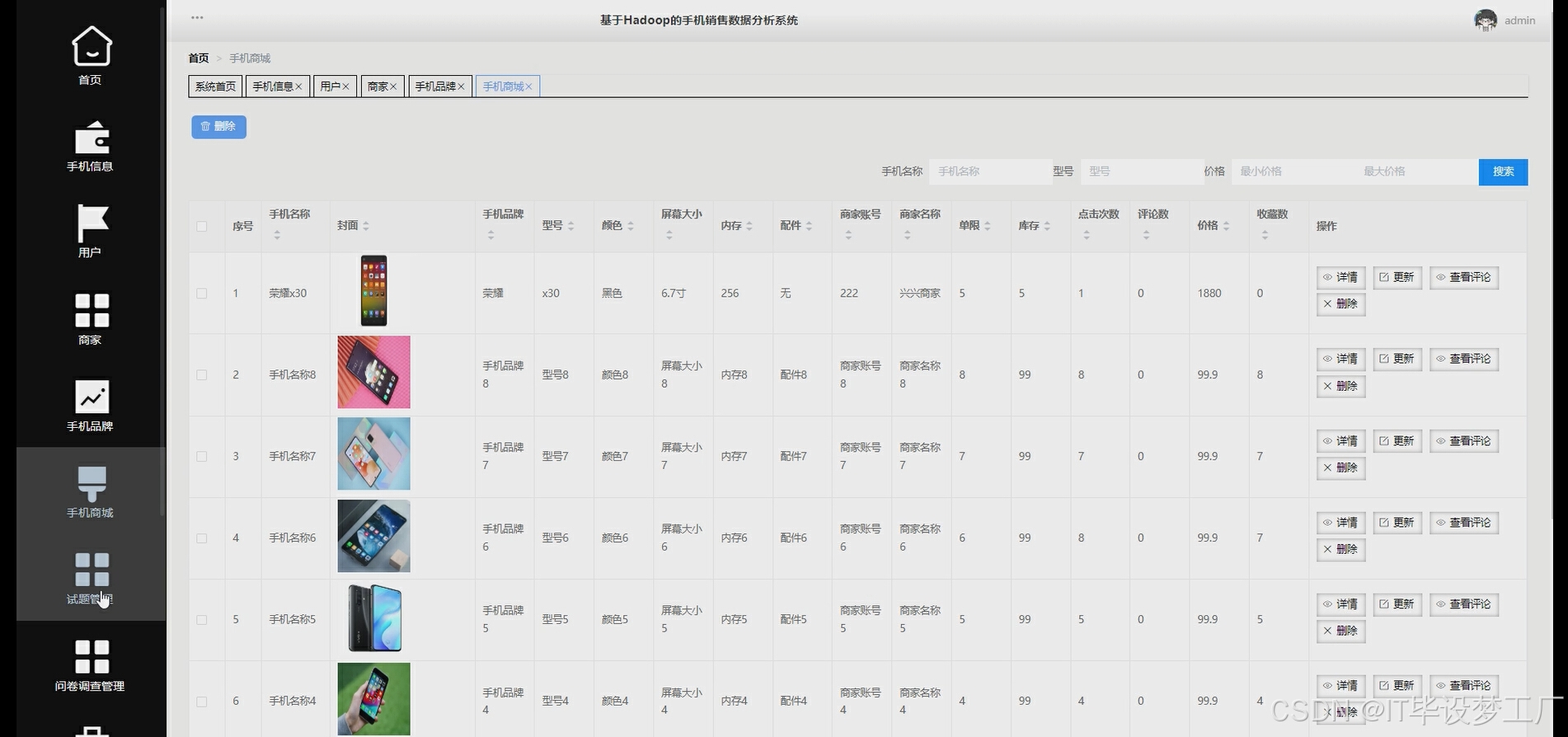Open 手机名称6 cover thumbnail
Screen dimensions: 1568x737
click(x=373, y=536)
